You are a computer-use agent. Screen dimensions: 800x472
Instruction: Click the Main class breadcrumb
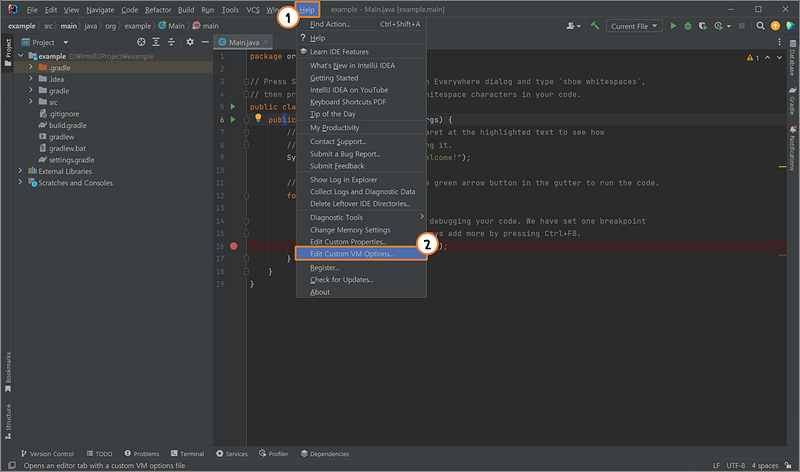(171, 26)
